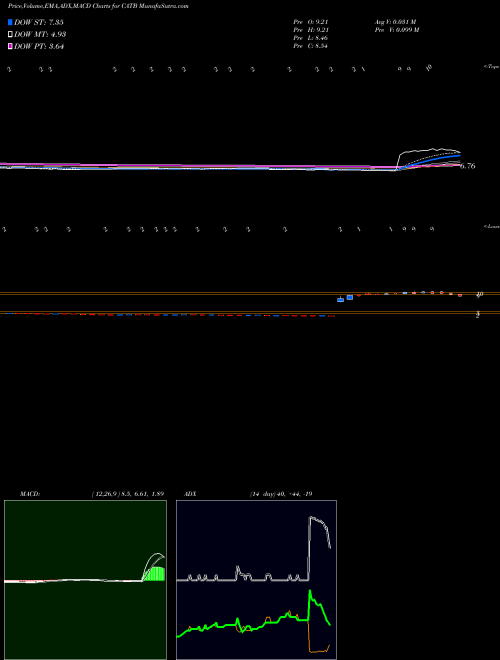The image size is (500, 660).
Task: Click the 6.76 price label
Action: pos(468,166)
